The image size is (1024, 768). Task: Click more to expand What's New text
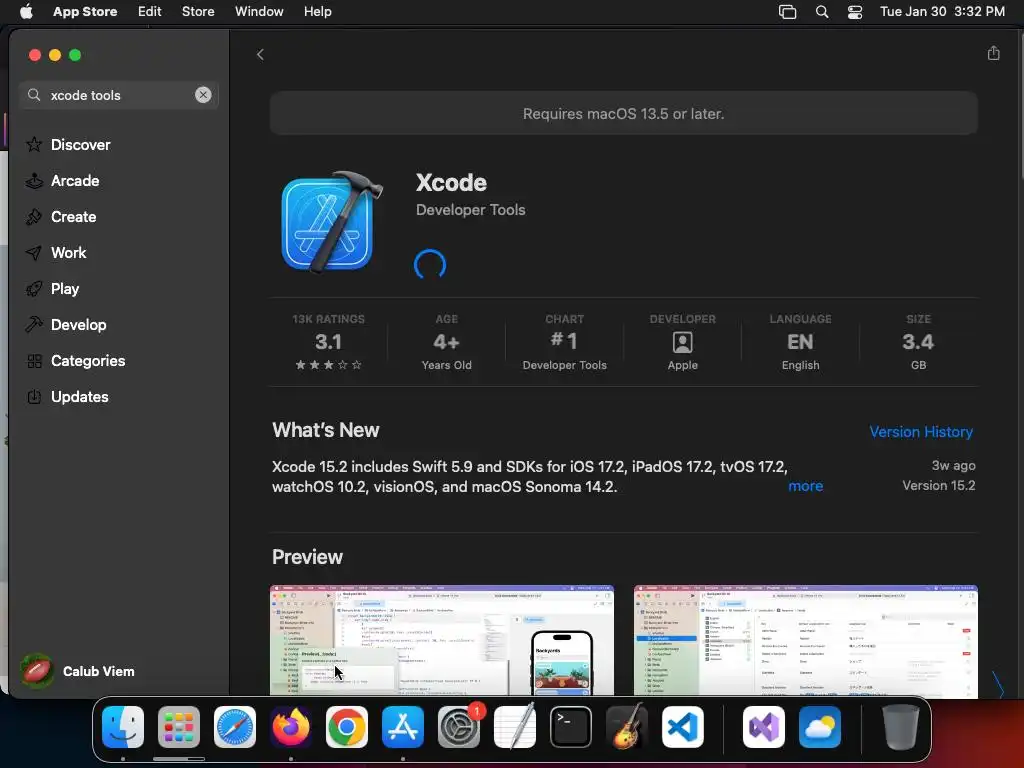[x=805, y=486]
